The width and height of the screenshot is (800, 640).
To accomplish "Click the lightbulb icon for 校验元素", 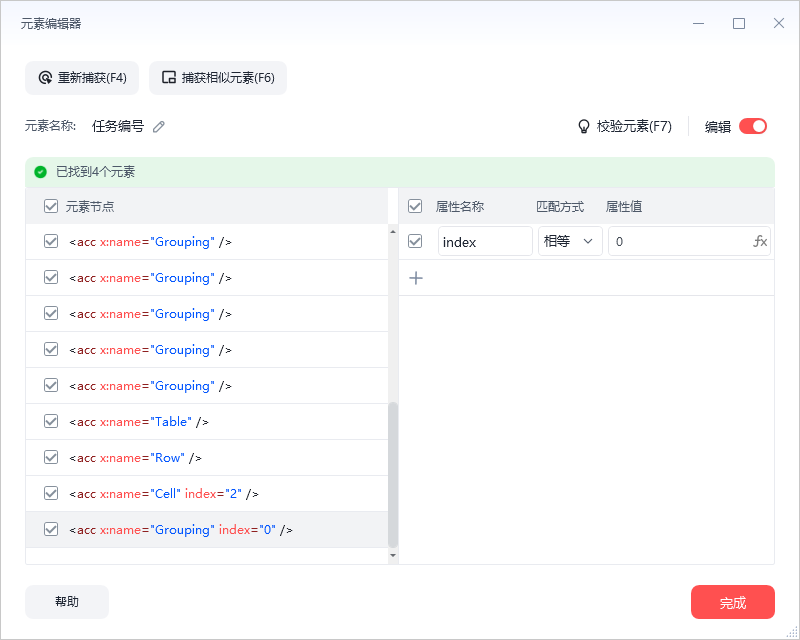I will pyautogui.click(x=584, y=127).
